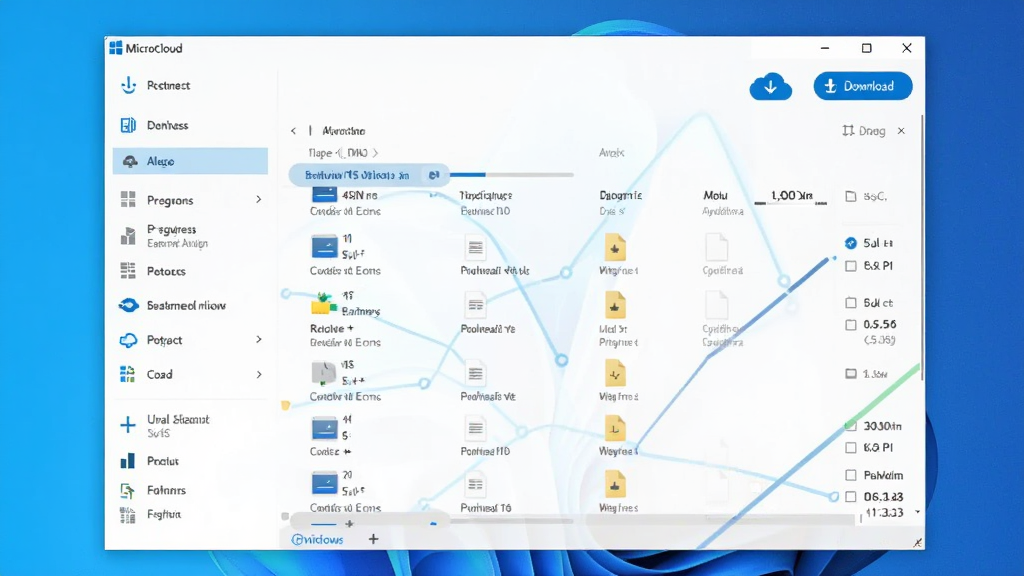Click the Coad sidebar icon

[x=127, y=374]
